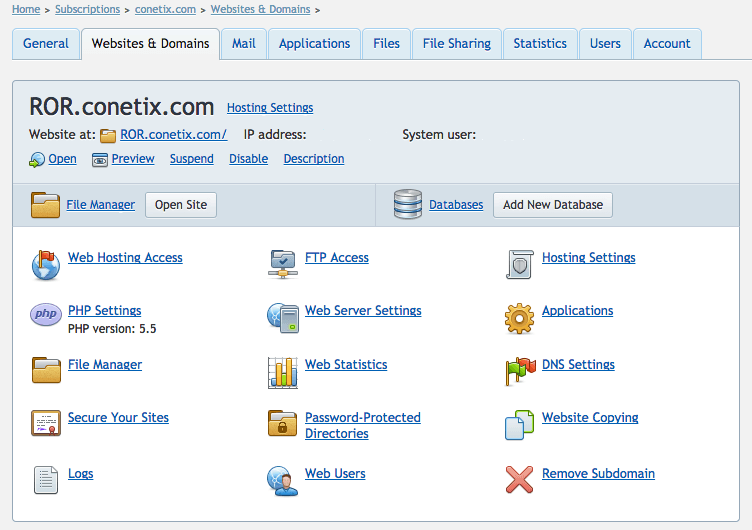Click the Web Hosting Access globe icon
The image size is (752, 530).
(46, 265)
